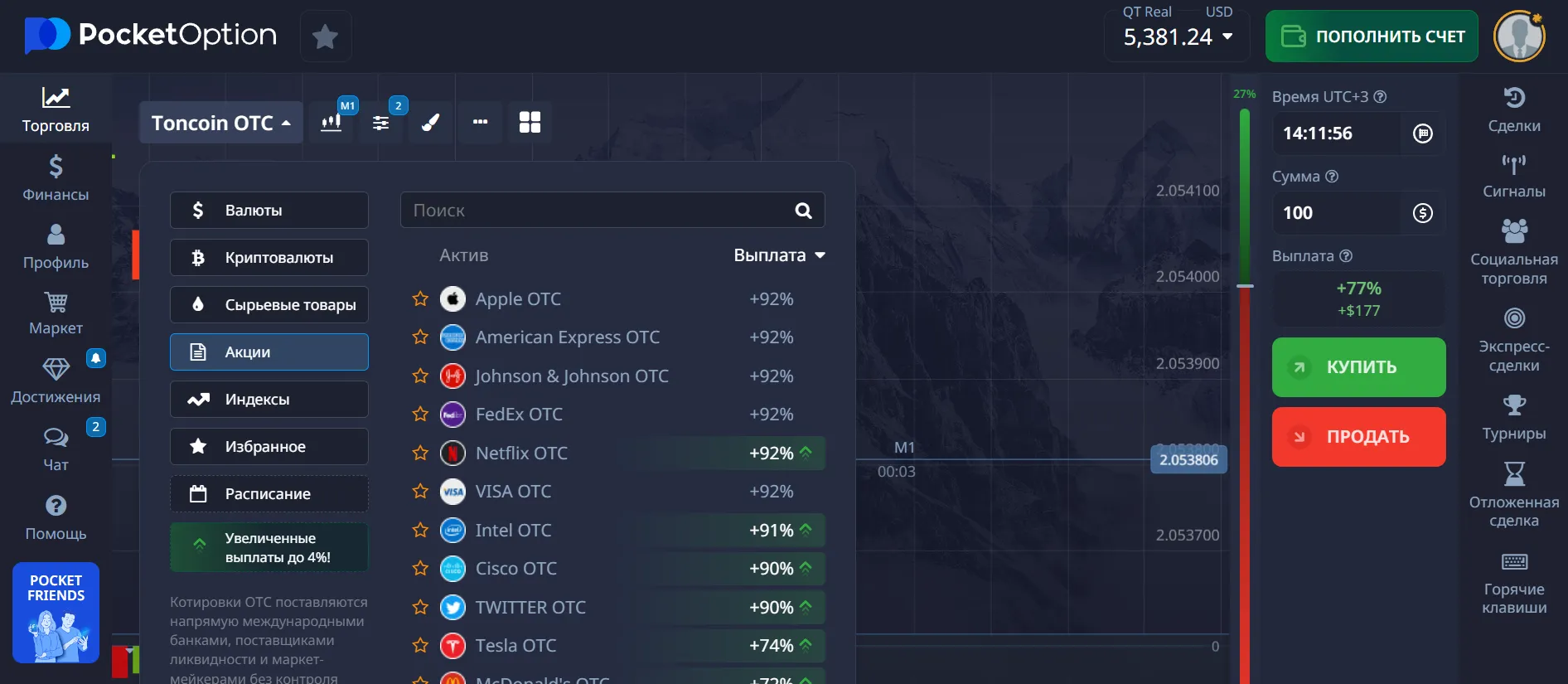Click the favorites star beside logo
1568x684 pixels.
click(x=325, y=36)
